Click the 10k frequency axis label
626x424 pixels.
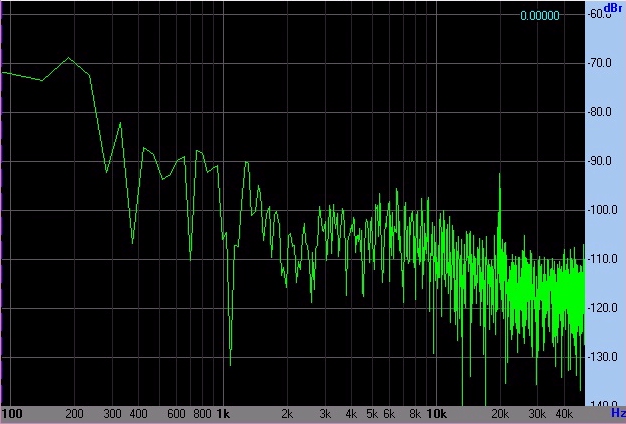[436, 414]
